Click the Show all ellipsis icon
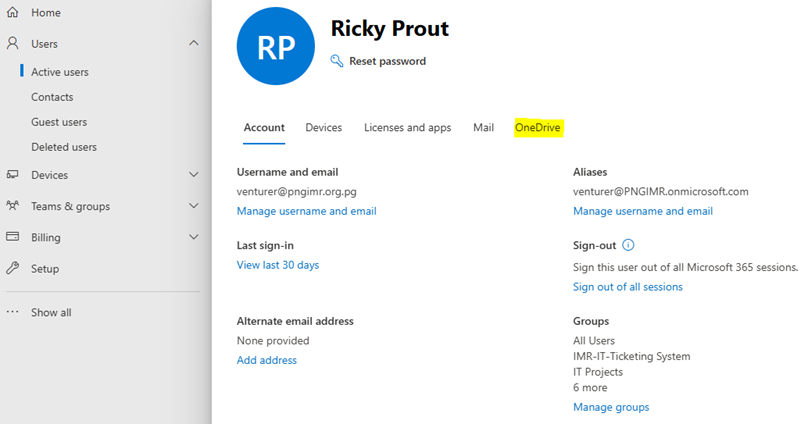Image resolution: width=808 pixels, height=424 pixels. pyautogui.click(x=13, y=312)
